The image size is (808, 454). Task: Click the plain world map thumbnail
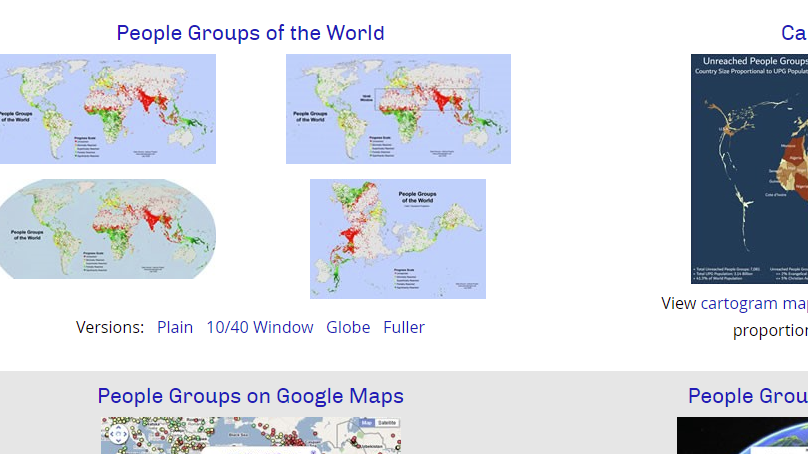point(108,109)
